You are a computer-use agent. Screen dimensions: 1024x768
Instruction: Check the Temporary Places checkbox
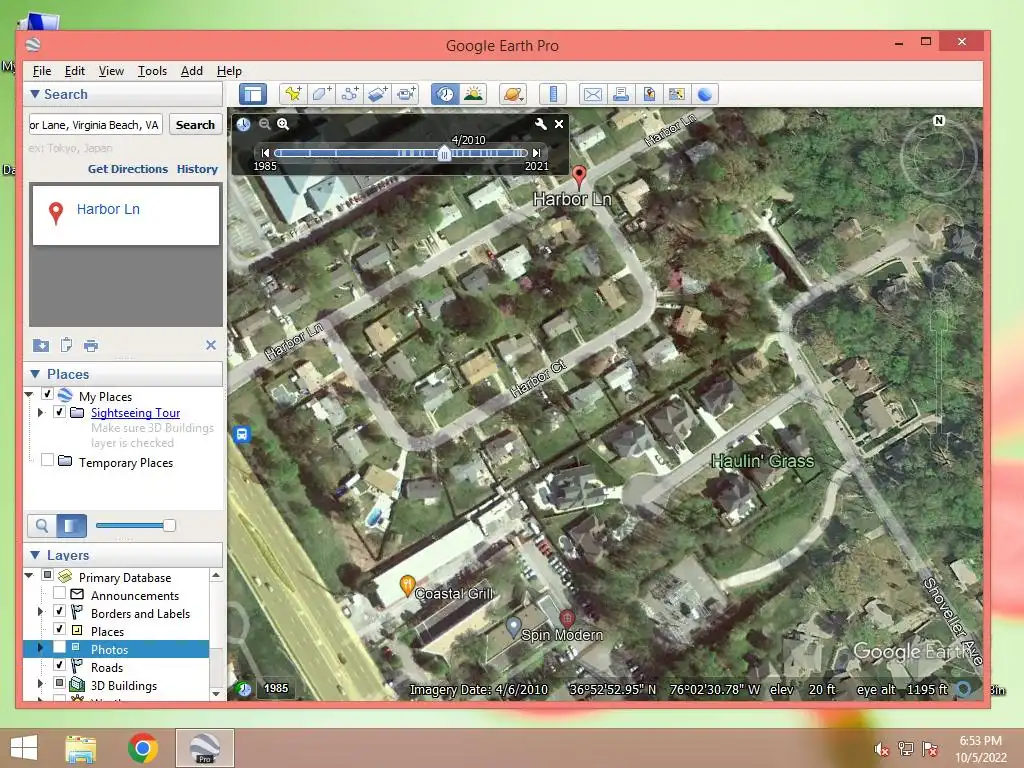pos(48,460)
